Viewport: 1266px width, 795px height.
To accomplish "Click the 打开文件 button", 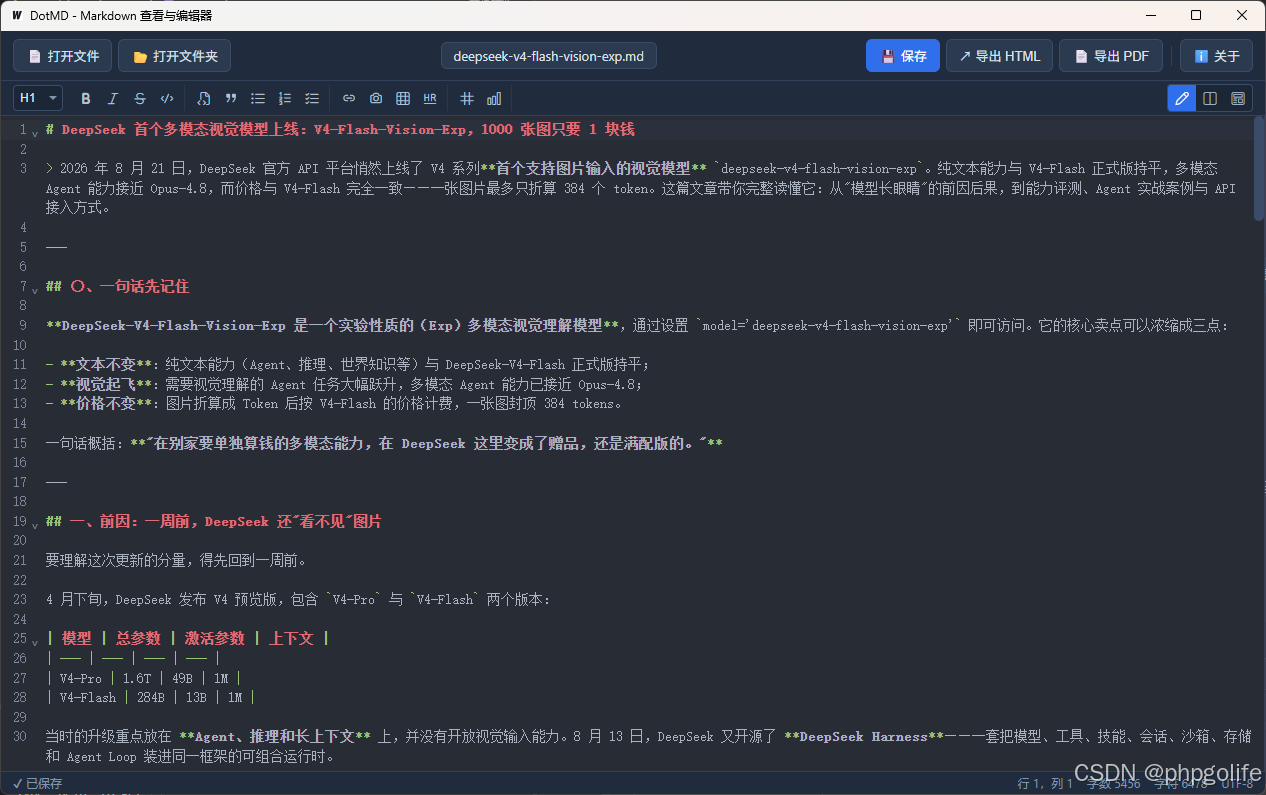I will (62, 56).
